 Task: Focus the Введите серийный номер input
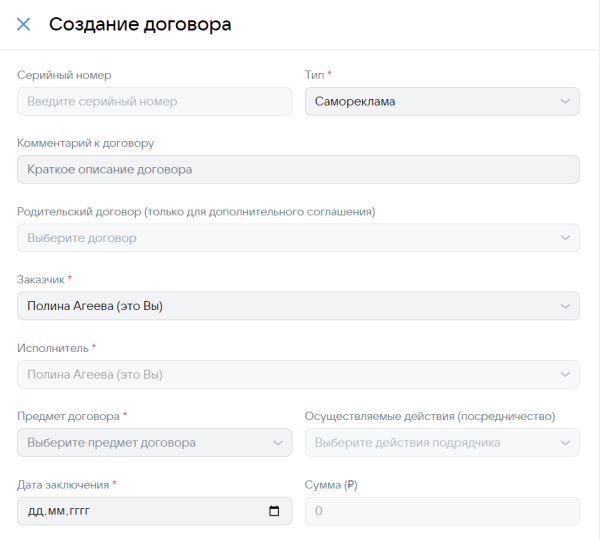[x=155, y=101]
